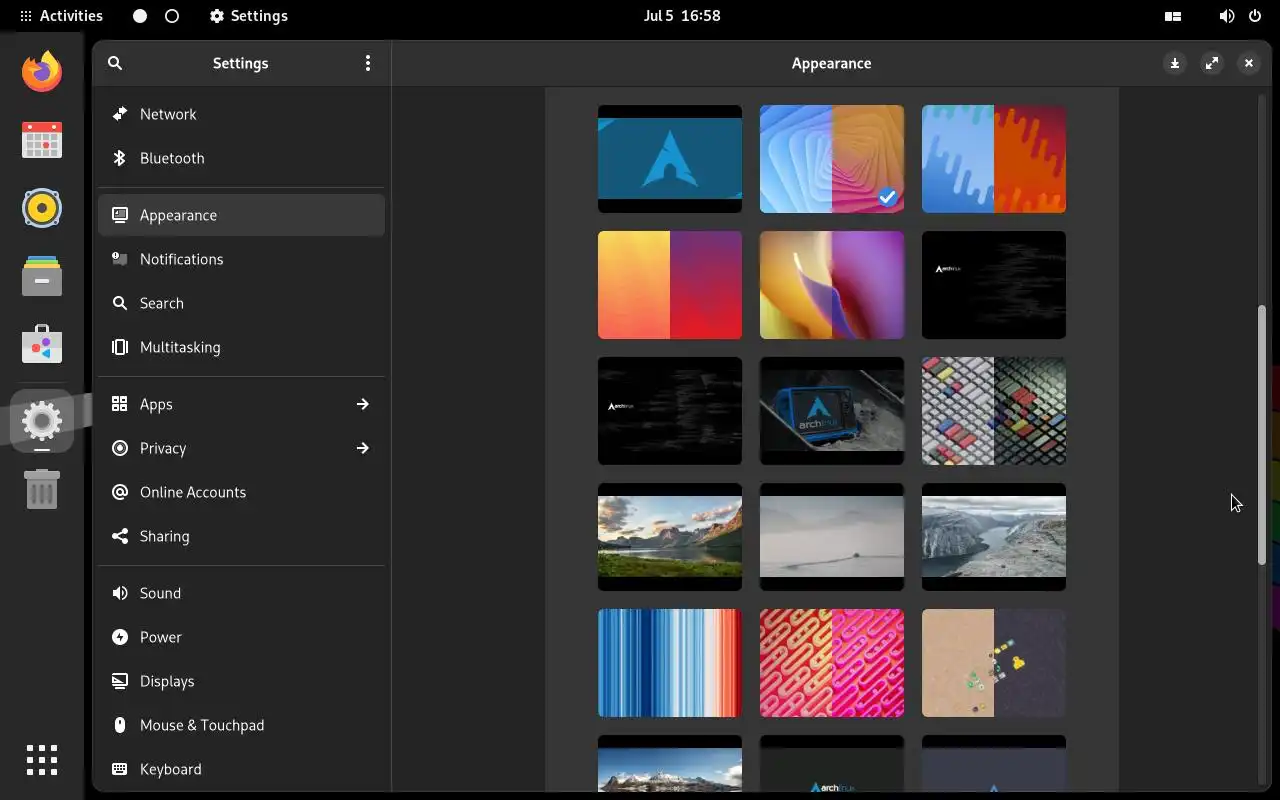
Task: Open the Files app in dock
Action: 42,276
